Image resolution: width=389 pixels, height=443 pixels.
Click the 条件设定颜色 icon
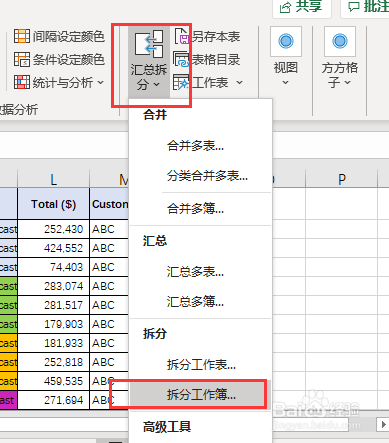point(22,59)
